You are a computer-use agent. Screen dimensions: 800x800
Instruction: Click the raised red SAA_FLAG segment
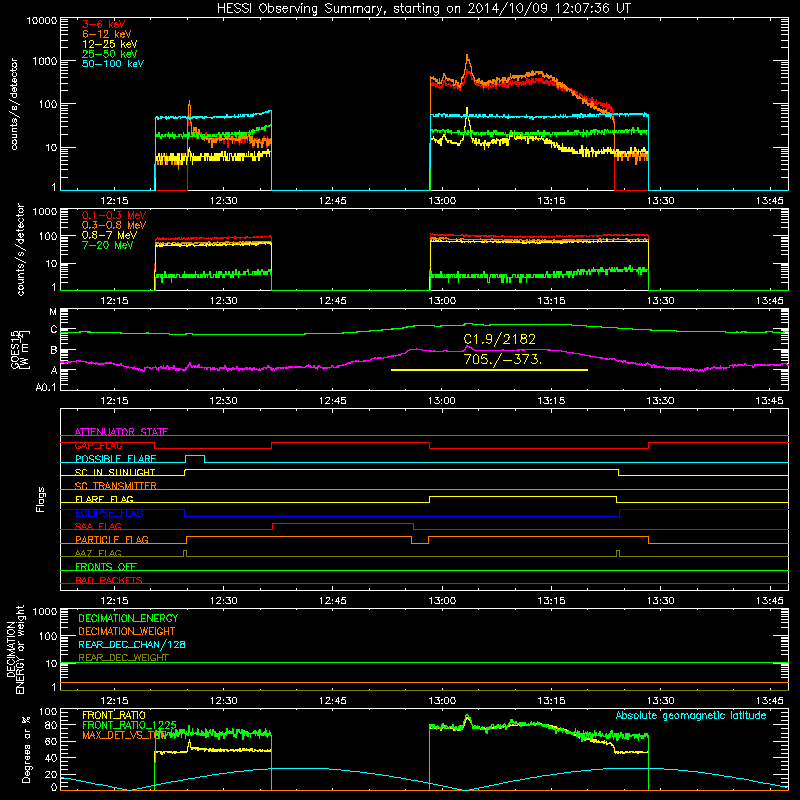pyautogui.click(x=343, y=523)
